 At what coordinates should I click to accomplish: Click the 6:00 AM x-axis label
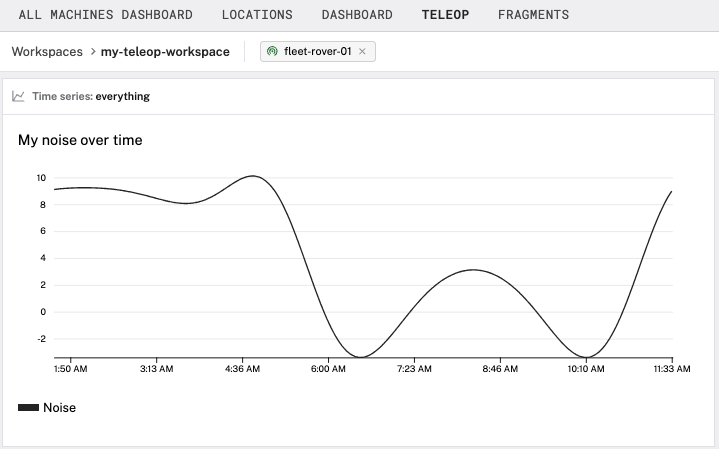click(328, 369)
